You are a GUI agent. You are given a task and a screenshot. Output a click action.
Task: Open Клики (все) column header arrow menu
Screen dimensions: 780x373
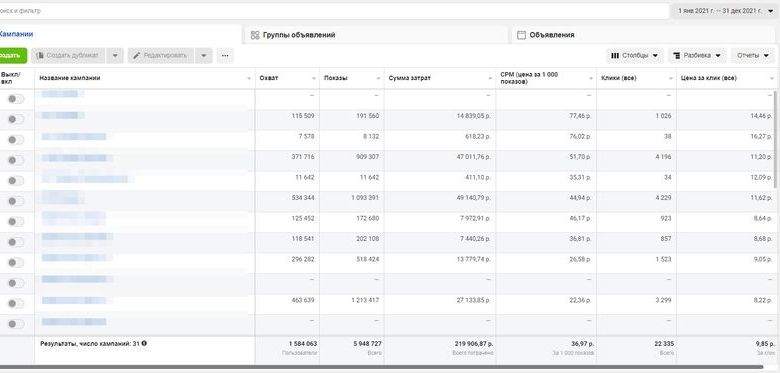pyautogui.click(x=672, y=79)
